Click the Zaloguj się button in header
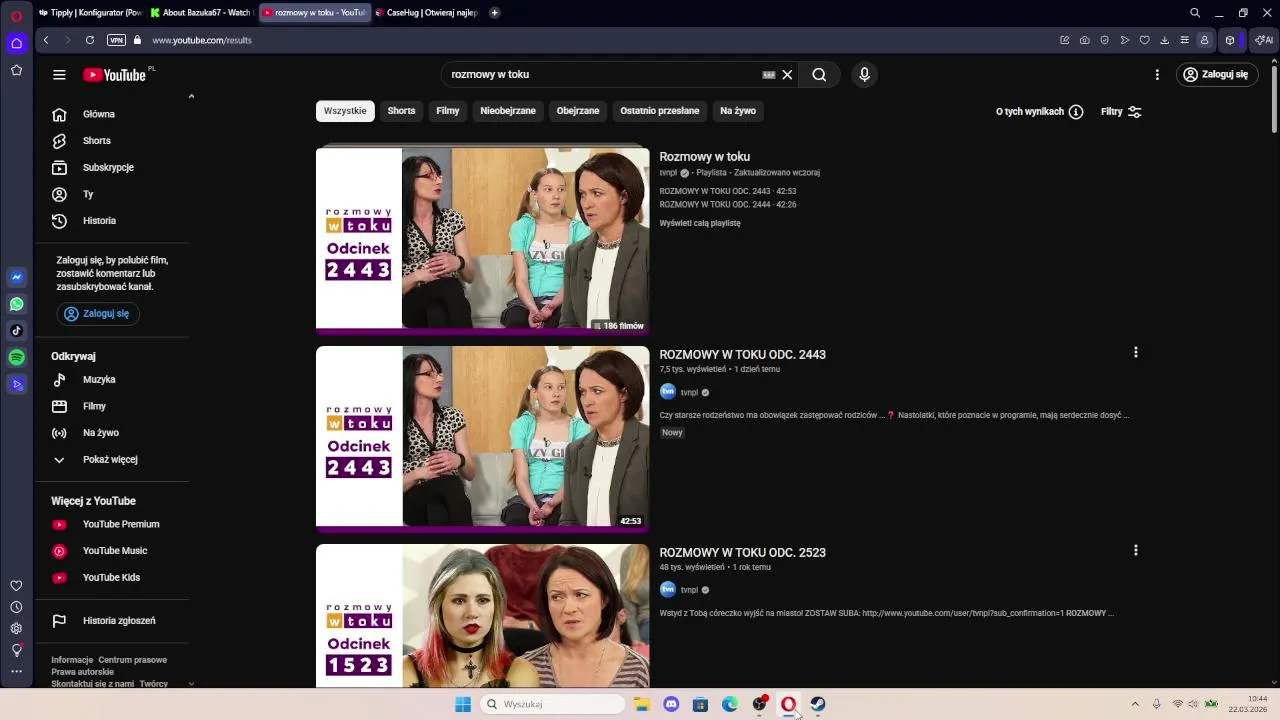The width and height of the screenshot is (1280, 720). (x=1216, y=75)
